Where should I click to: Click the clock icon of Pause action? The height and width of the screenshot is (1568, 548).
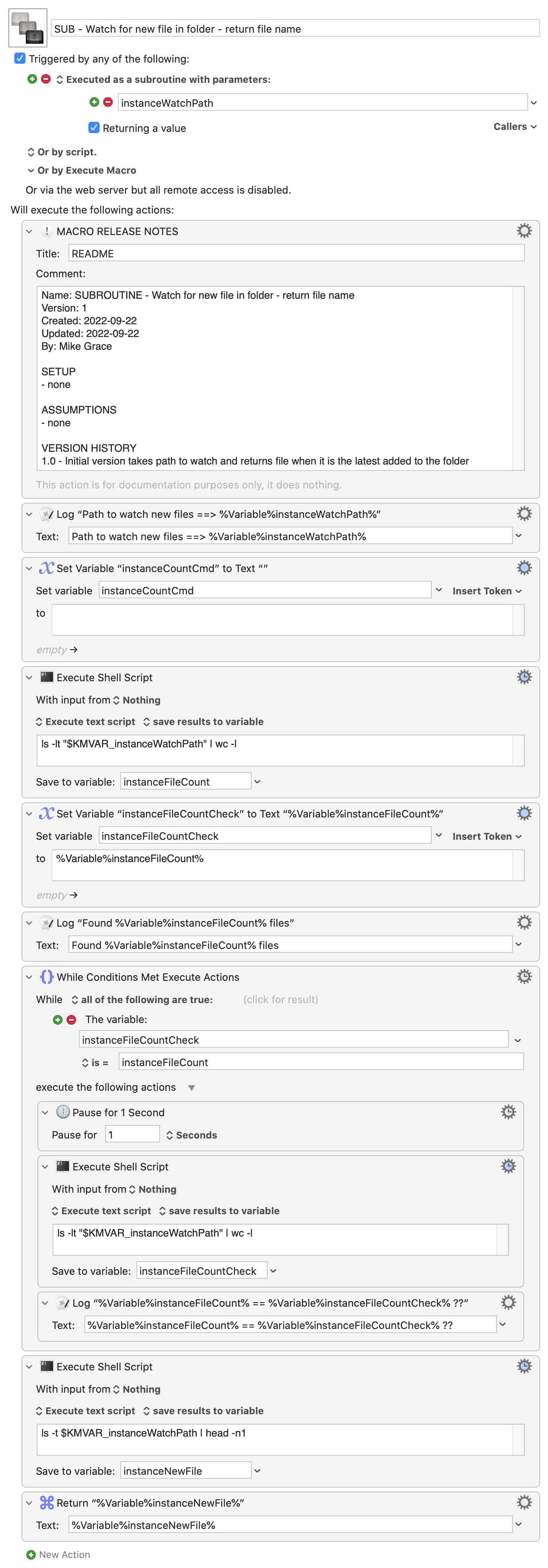(63, 1111)
